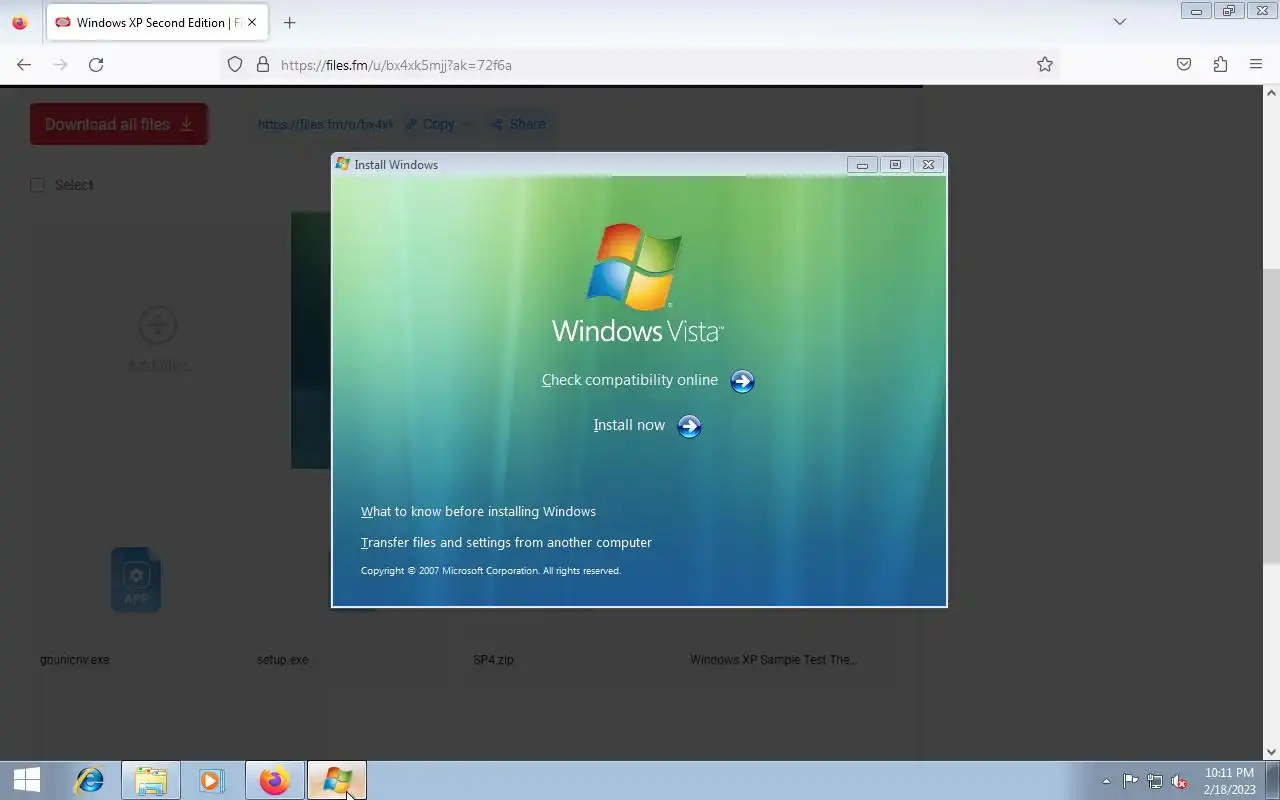Viewport: 1280px width, 800px height.
Task: Click the Add files plus icon
Action: (x=157, y=325)
